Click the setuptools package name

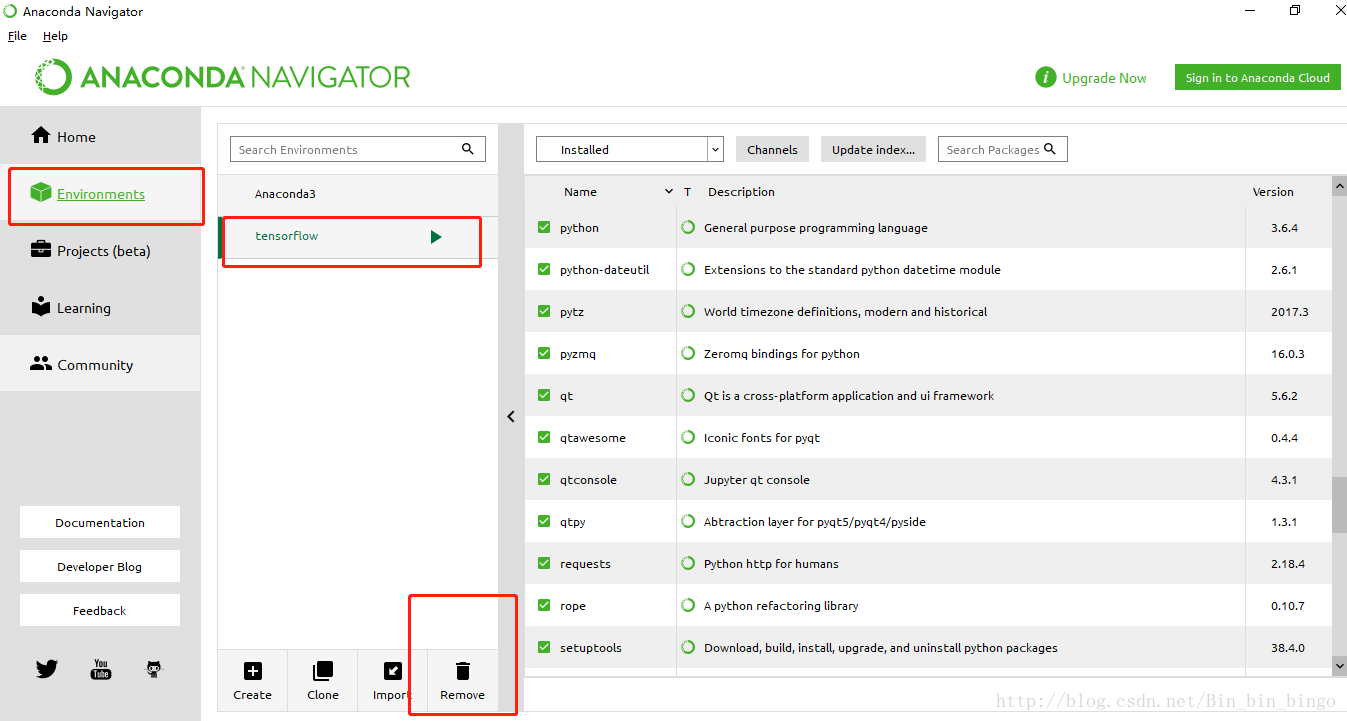click(x=591, y=648)
